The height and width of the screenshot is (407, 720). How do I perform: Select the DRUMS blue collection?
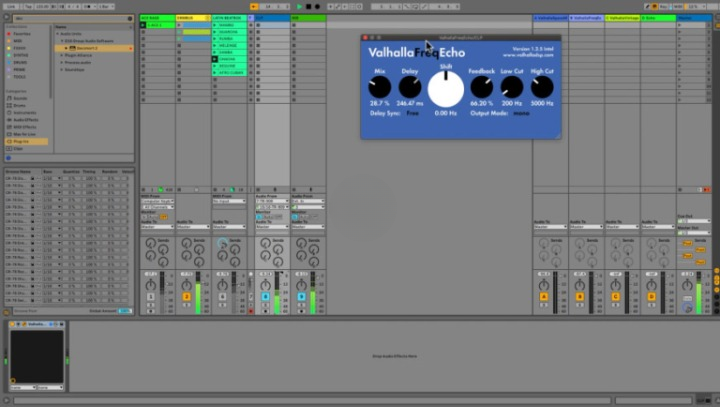[x=18, y=62]
